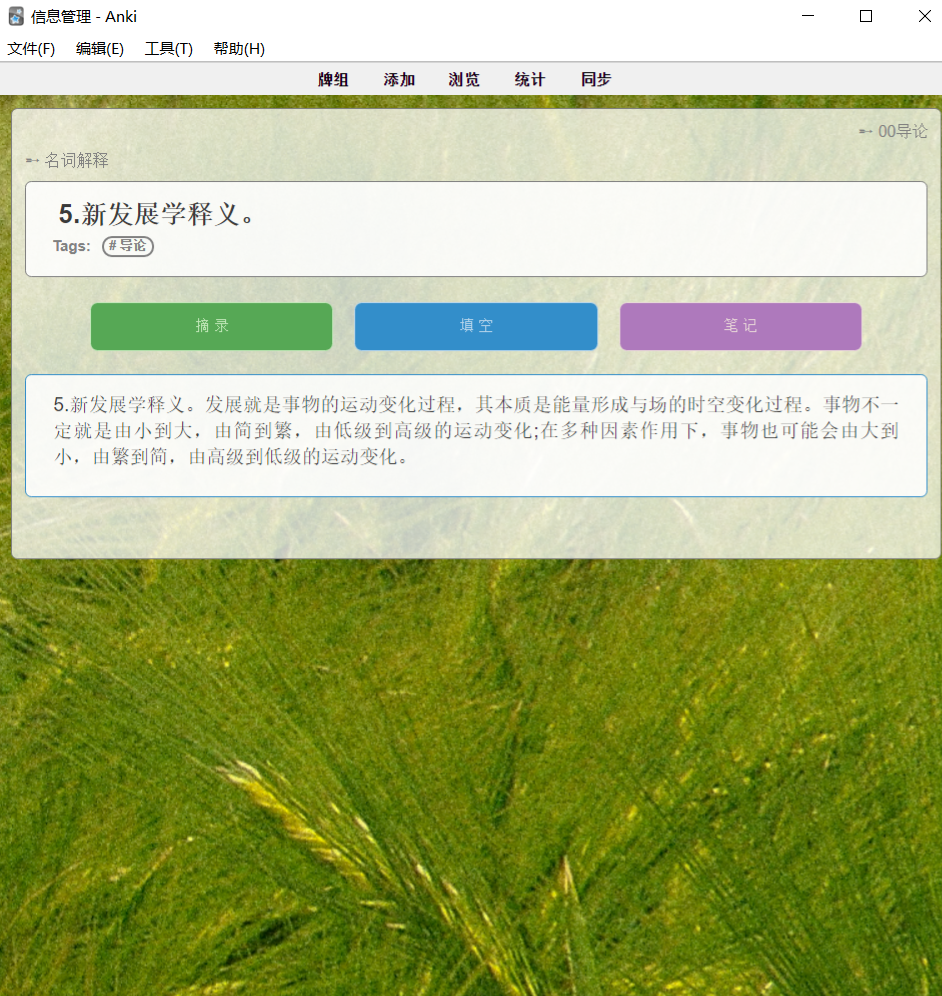942x996 pixels.
Task: Open the 帮助(H) menu
Action: click(x=239, y=49)
